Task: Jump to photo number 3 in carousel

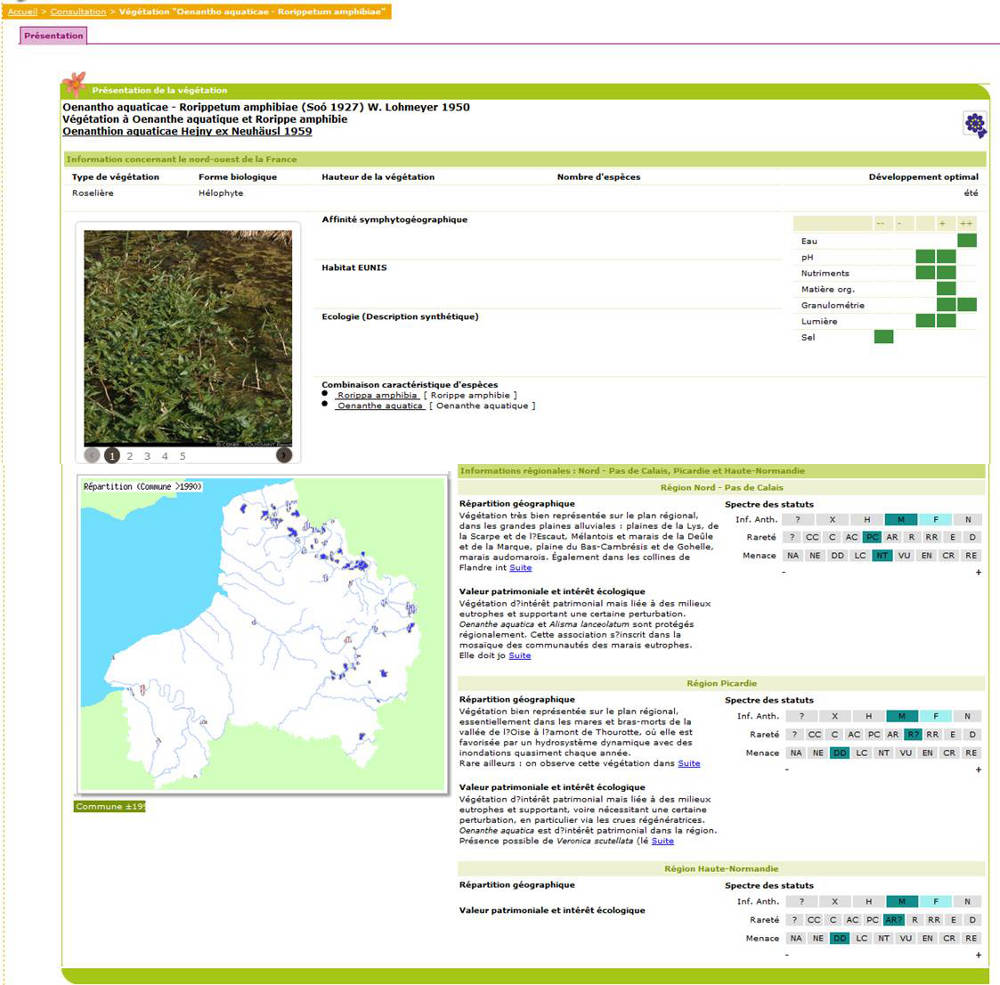Action: tap(147, 456)
